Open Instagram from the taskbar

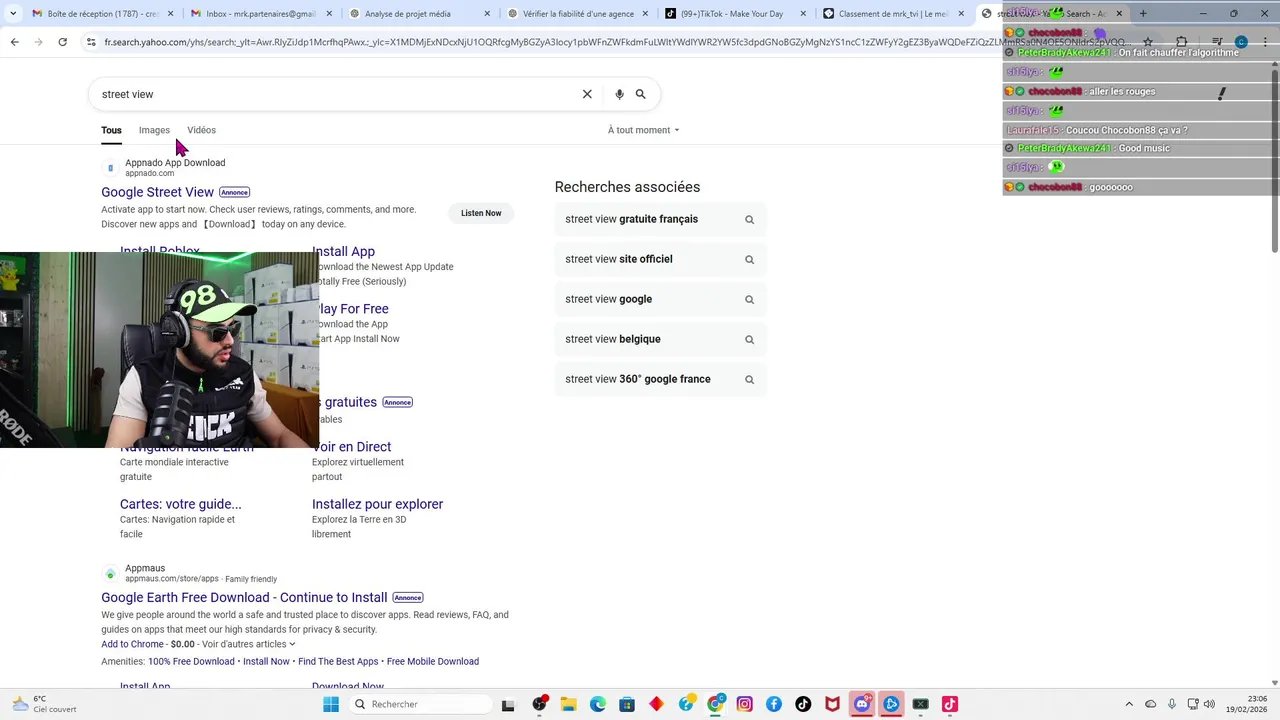pyautogui.click(x=744, y=704)
